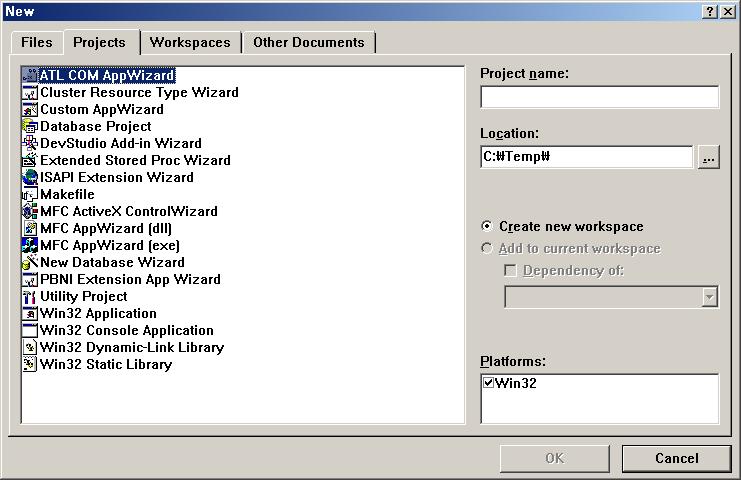Image resolution: width=741 pixels, height=480 pixels.
Task: Click the MFC AppWizard (dll) icon
Action: (30, 228)
